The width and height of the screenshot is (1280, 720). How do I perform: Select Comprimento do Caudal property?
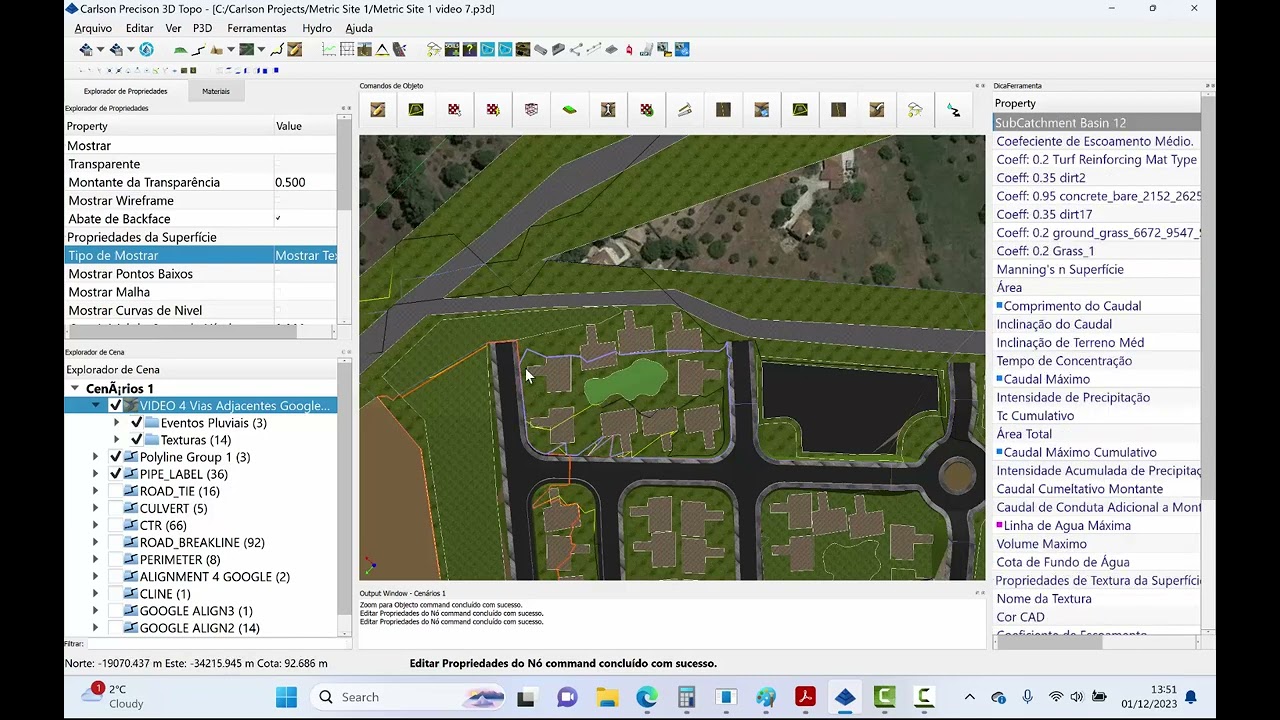1072,306
